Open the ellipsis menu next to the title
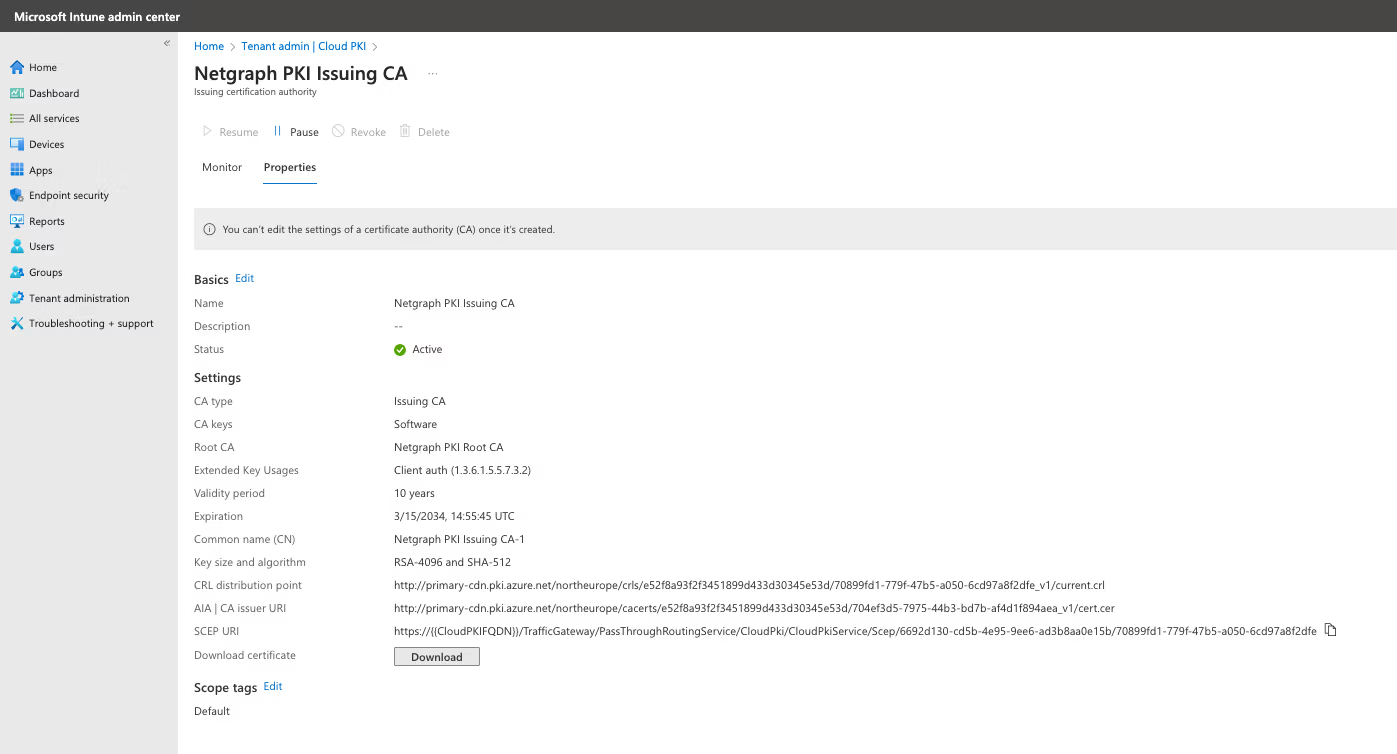 click(433, 74)
